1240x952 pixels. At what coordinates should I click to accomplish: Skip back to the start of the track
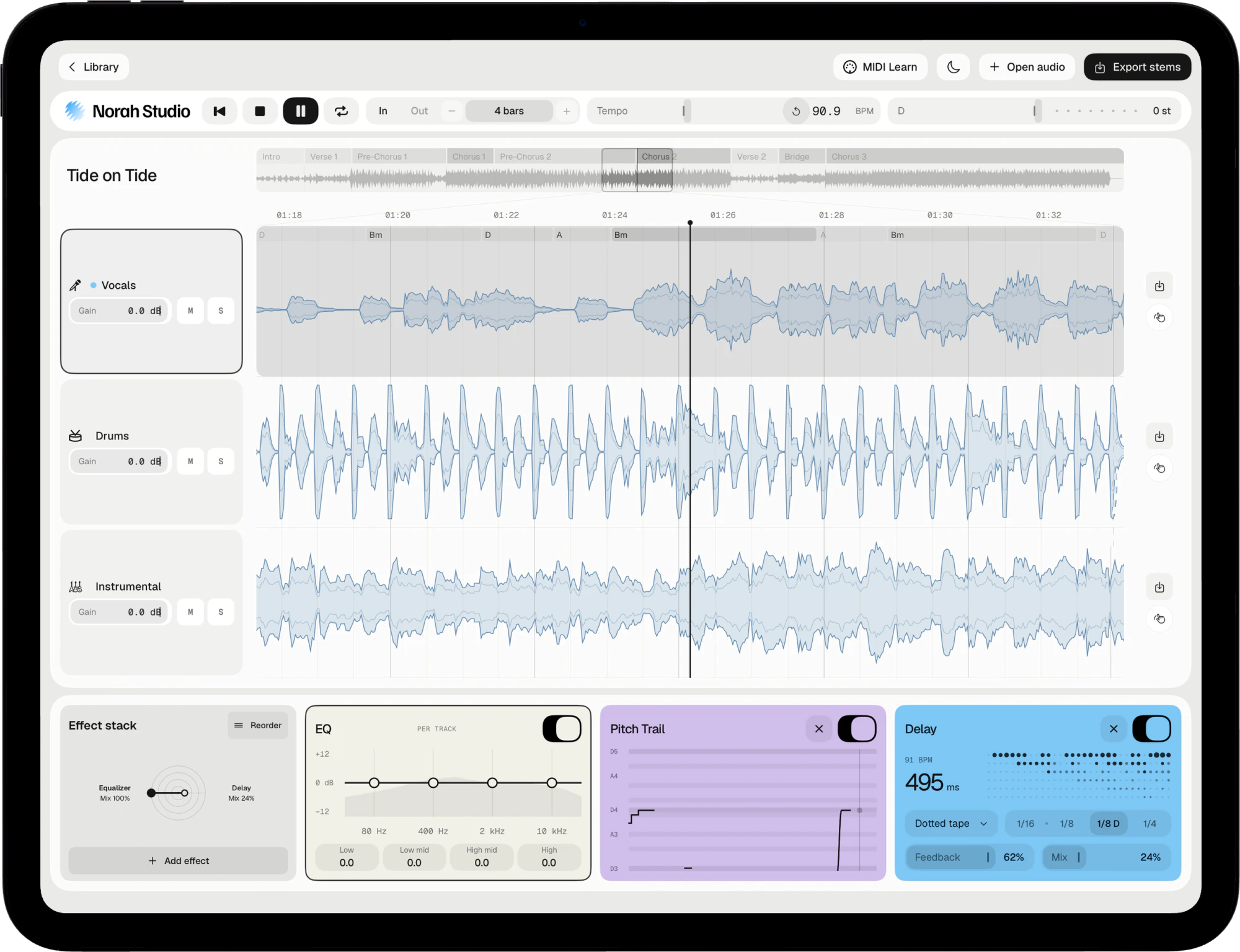[x=219, y=111]
